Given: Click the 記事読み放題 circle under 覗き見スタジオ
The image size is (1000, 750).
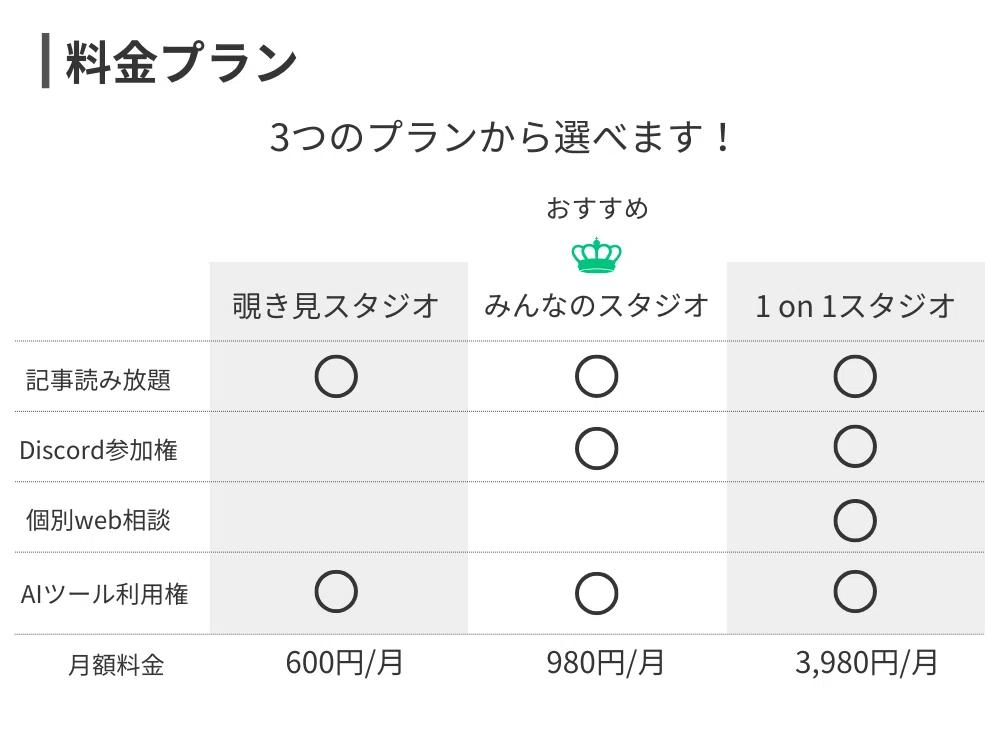Looking at the screenshot, I should tap(336, 376).
